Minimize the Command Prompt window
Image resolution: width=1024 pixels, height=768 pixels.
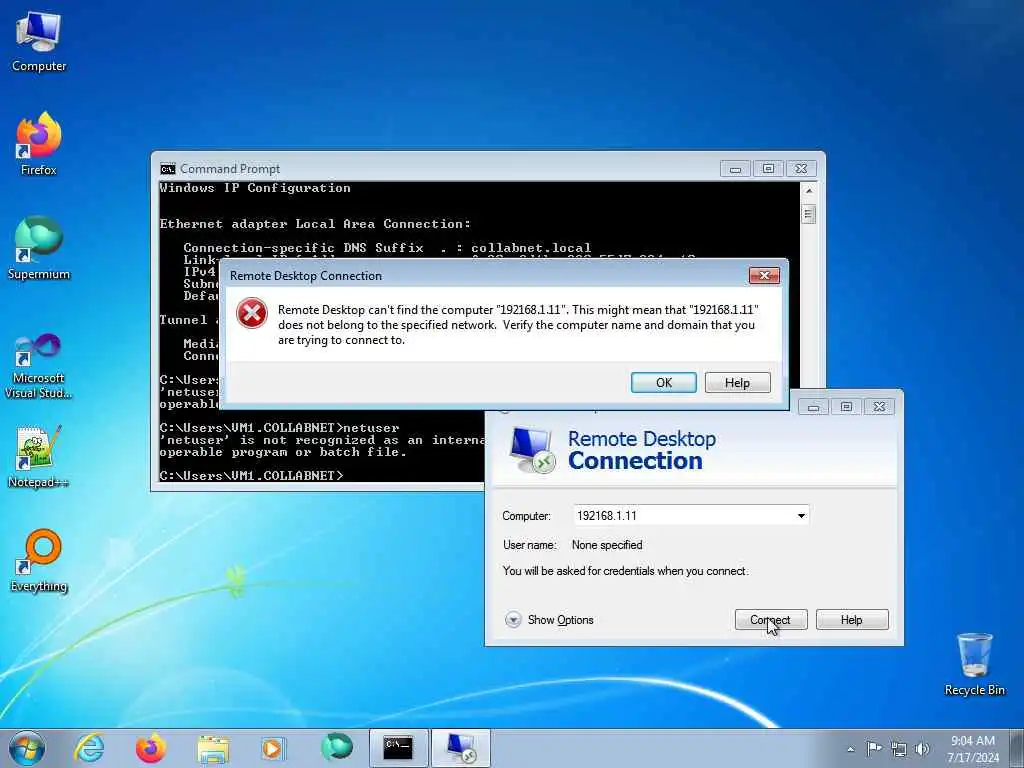coord(735,169)
